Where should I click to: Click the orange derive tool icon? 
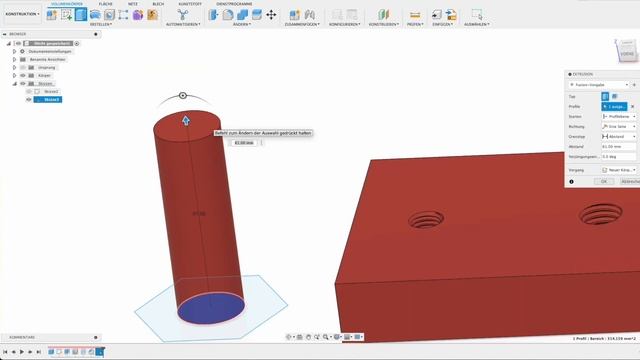153,15
